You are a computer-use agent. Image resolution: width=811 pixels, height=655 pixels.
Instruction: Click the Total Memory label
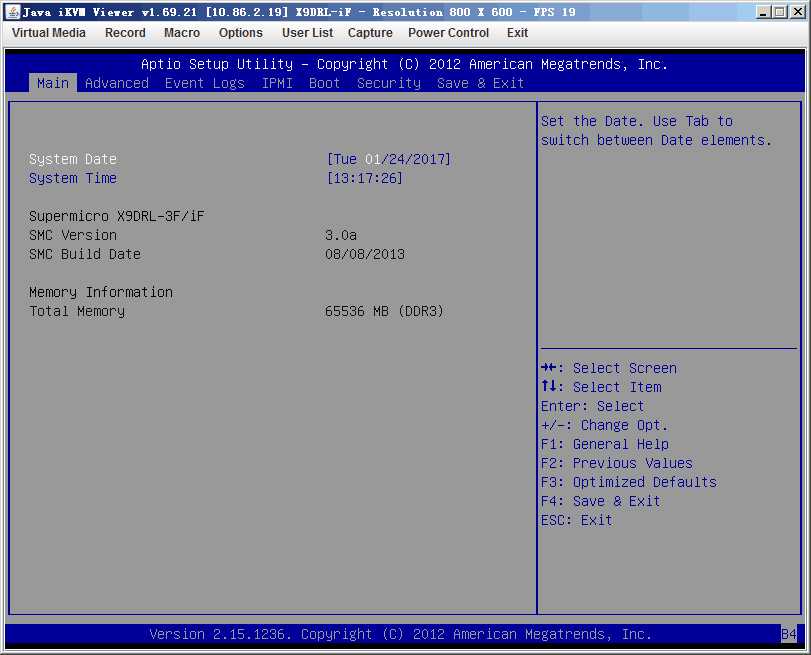77,311
